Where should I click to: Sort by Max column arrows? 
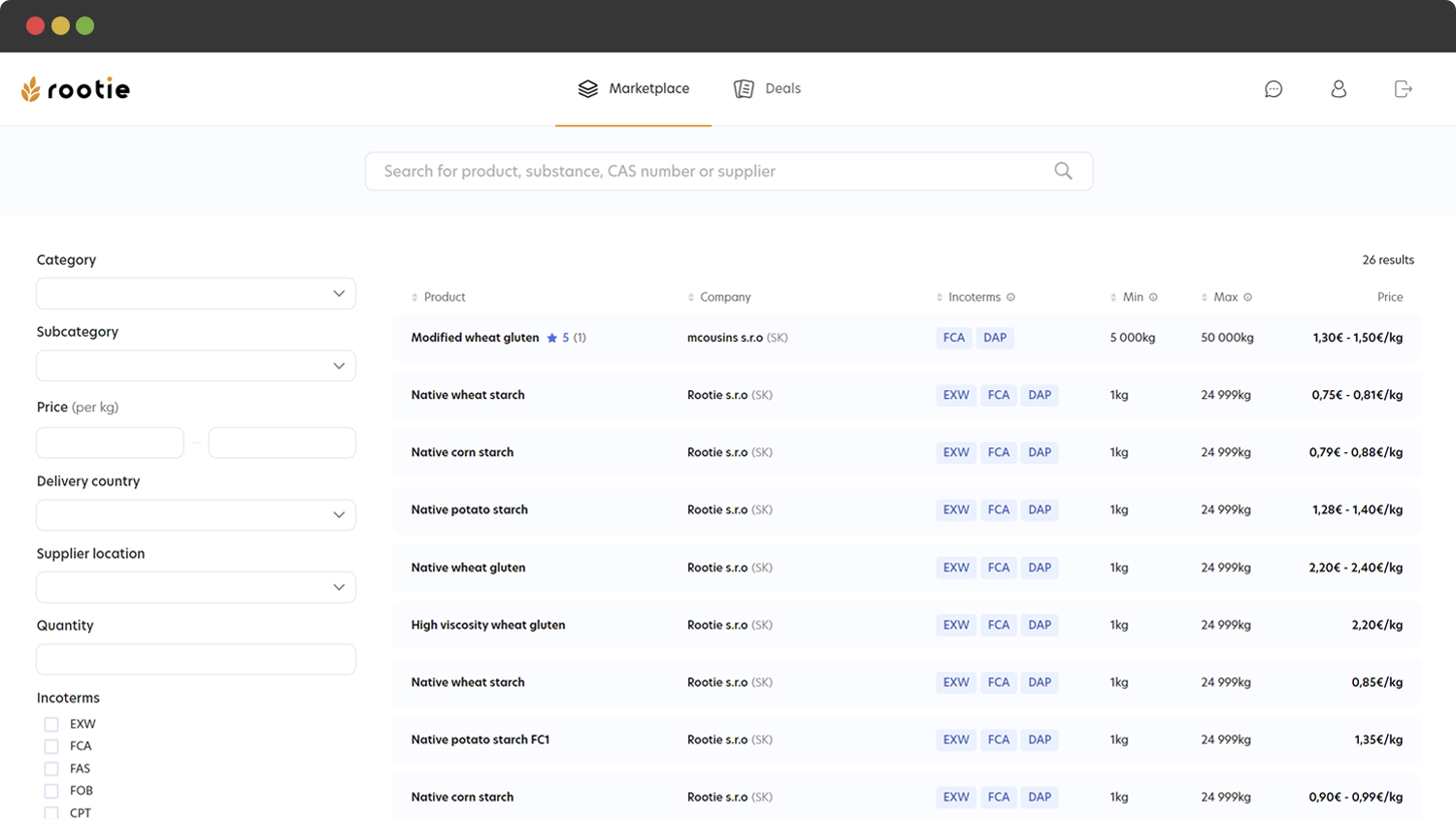[1205, 297]
